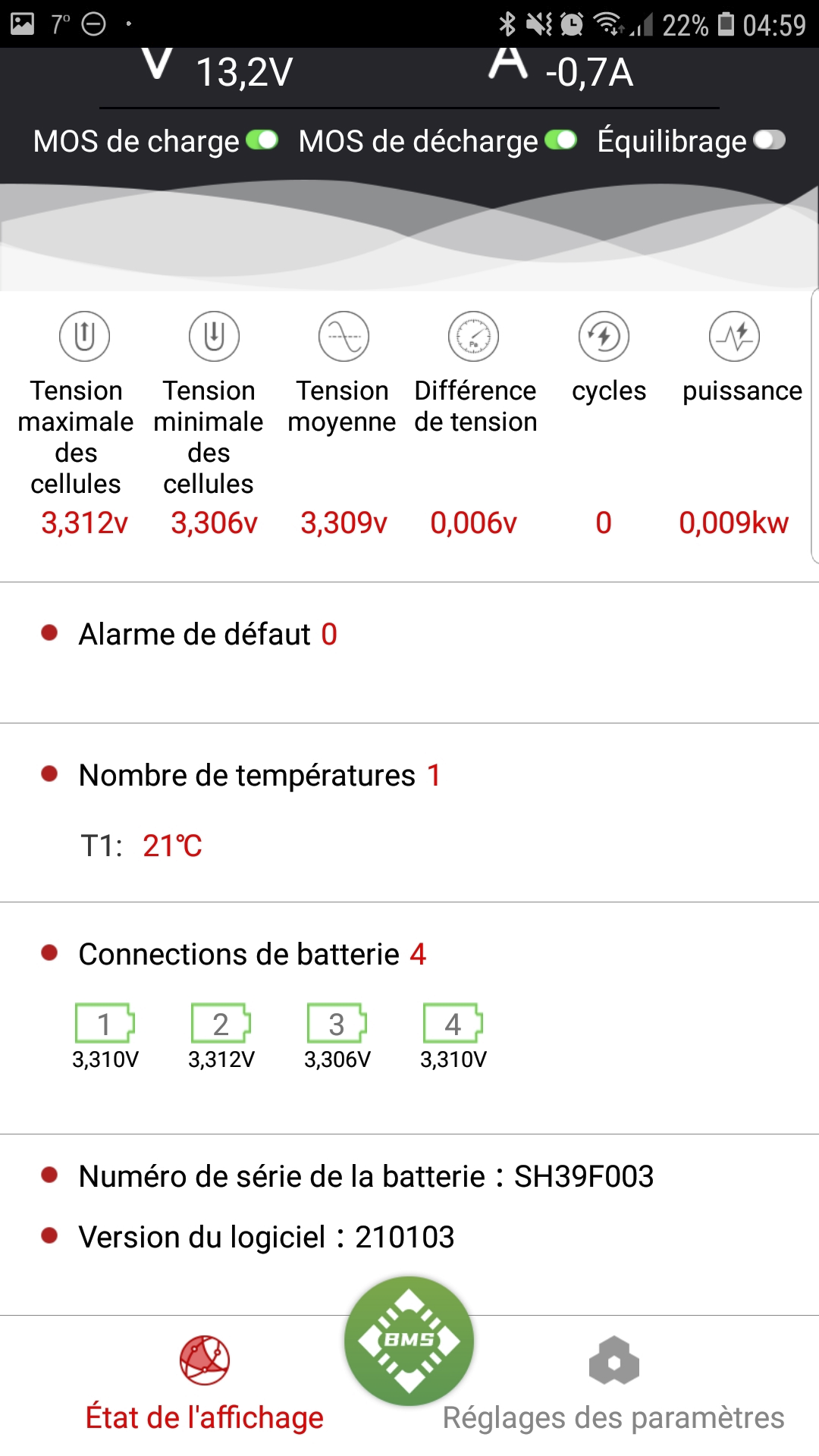Tap the Alarme de défaut row
Viewport: 819px width, 1456px height.
208,634
